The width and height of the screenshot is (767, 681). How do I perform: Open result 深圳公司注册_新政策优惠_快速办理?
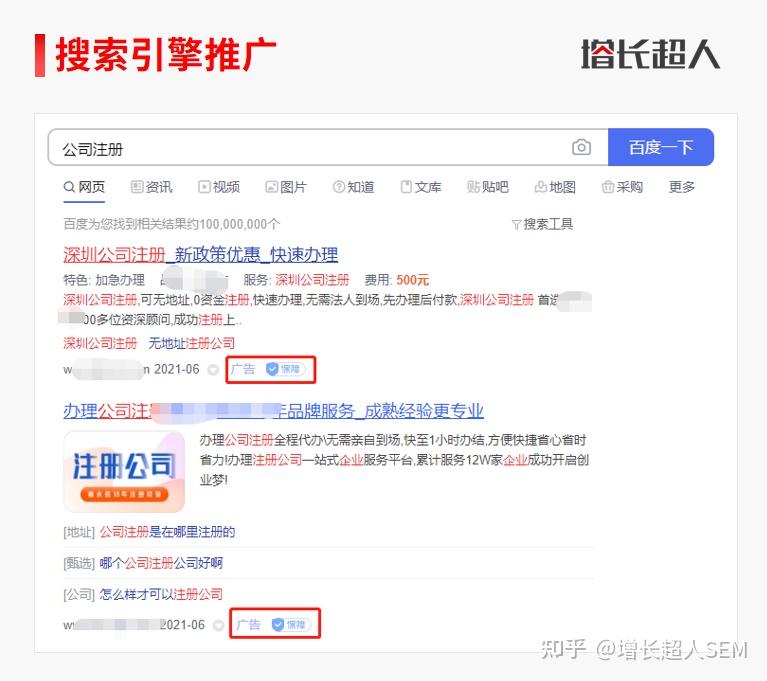point(201,255)
